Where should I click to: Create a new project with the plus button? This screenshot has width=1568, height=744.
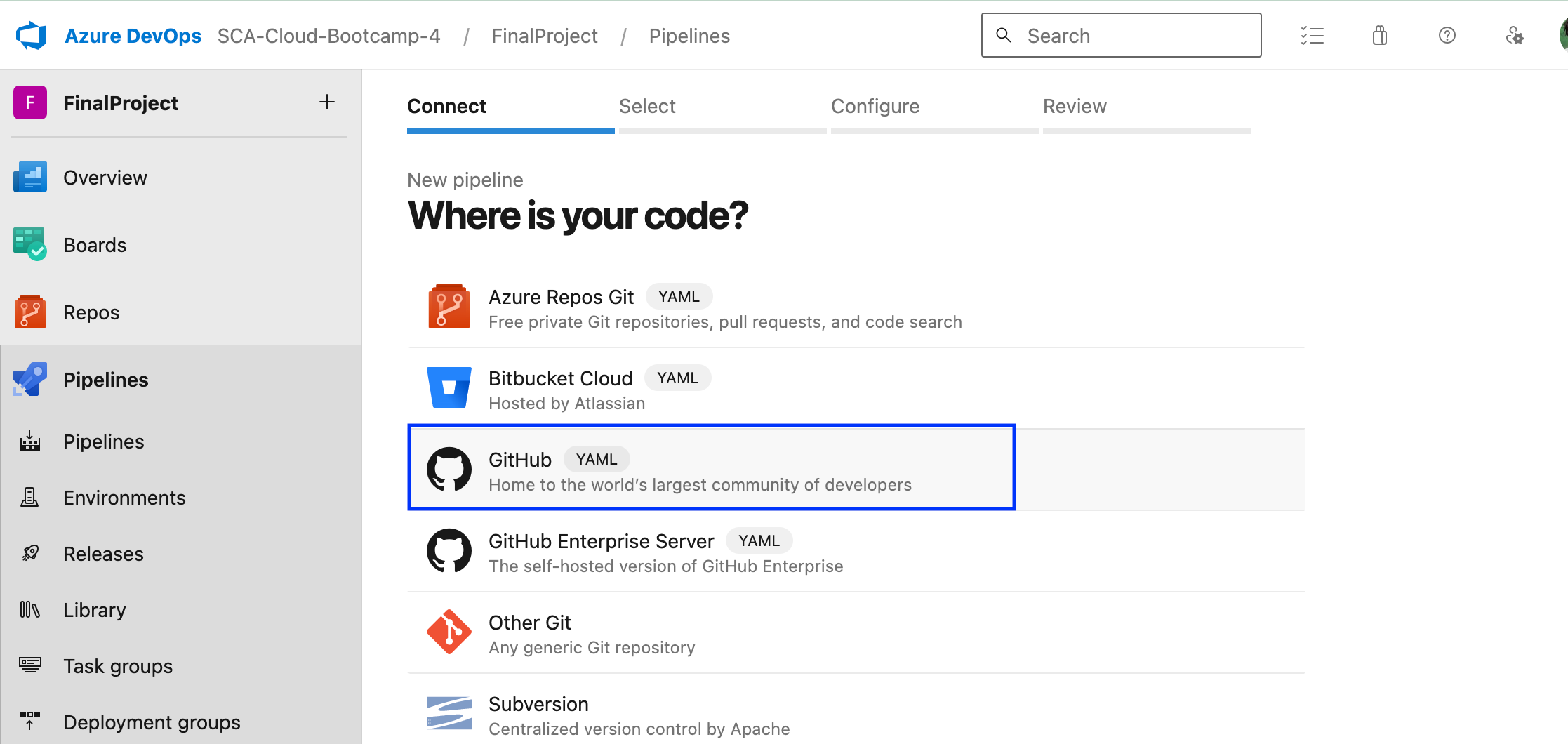(327, 102)
